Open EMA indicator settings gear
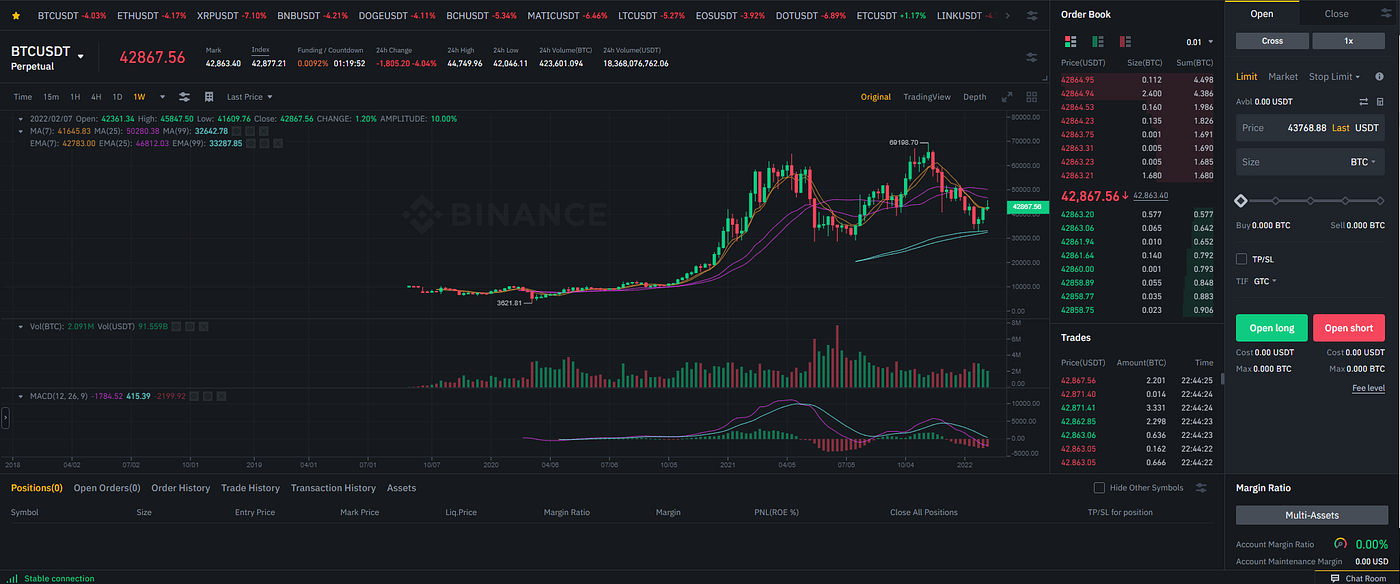The height and width of the screenshot is (584, 1400). [x=266, y=144]
